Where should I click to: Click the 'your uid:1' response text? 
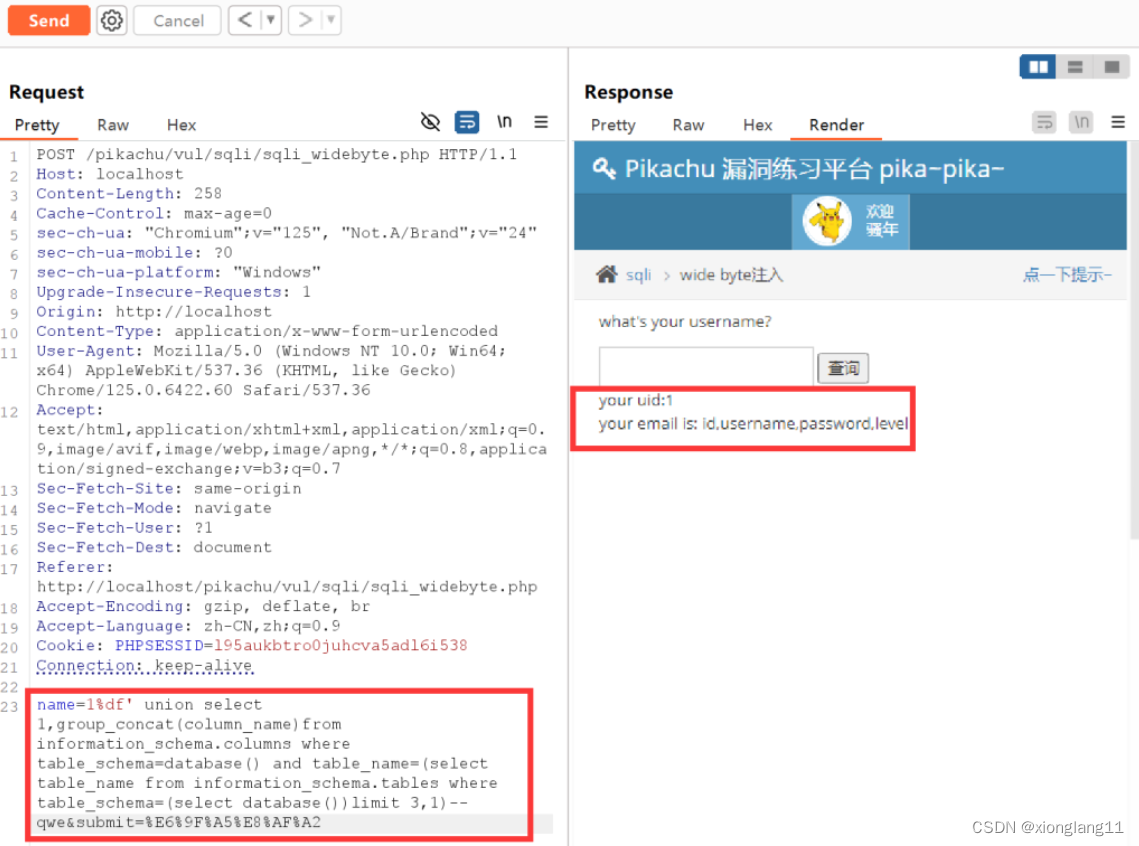[x=636, y=400]
